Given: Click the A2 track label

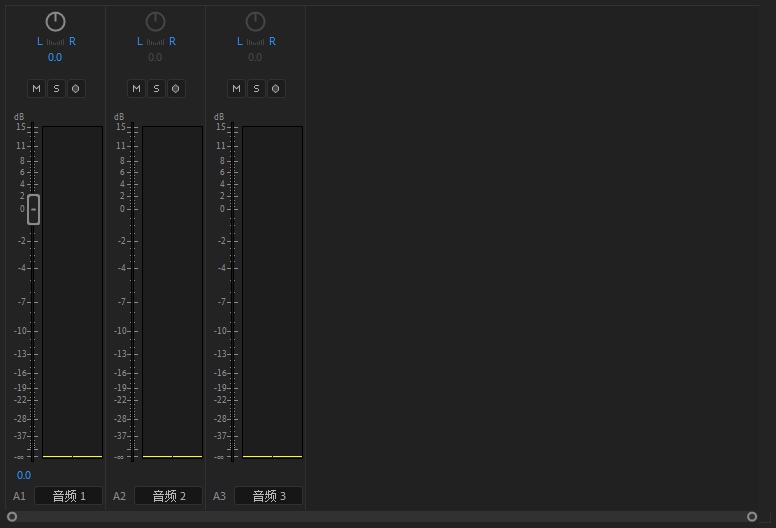Looking at the screenshot, I should click(x=119, y=496).
